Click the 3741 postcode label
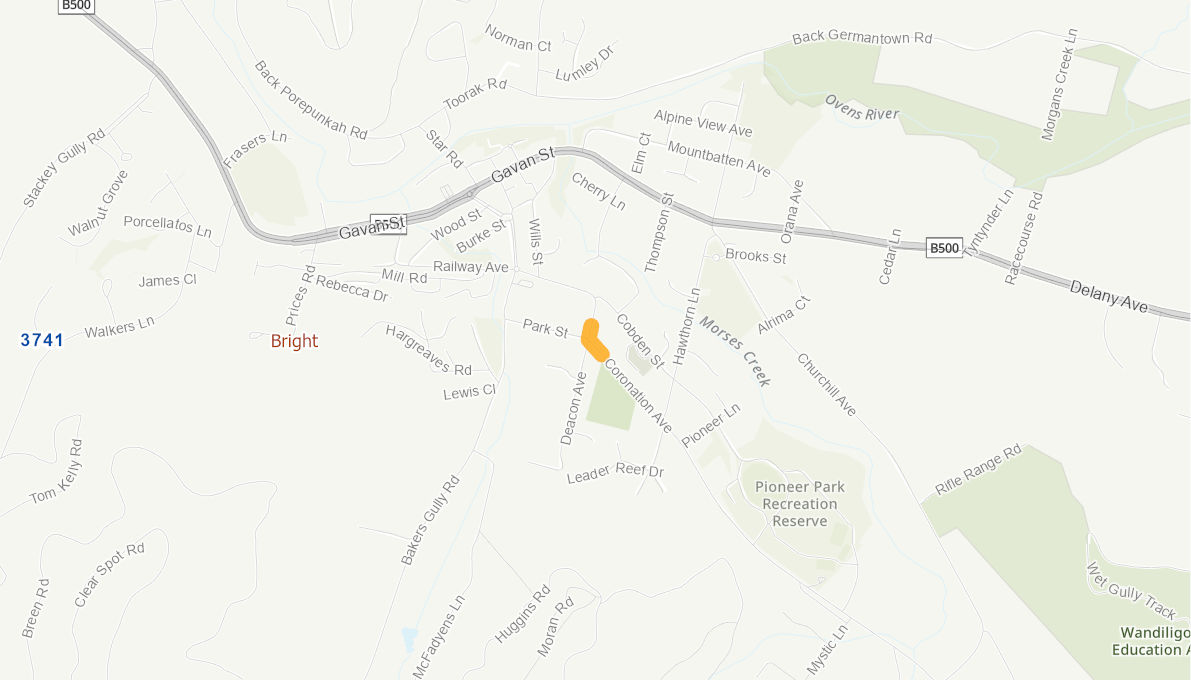The height and width of the screenshot is (680, 1191). pos(42,340)
